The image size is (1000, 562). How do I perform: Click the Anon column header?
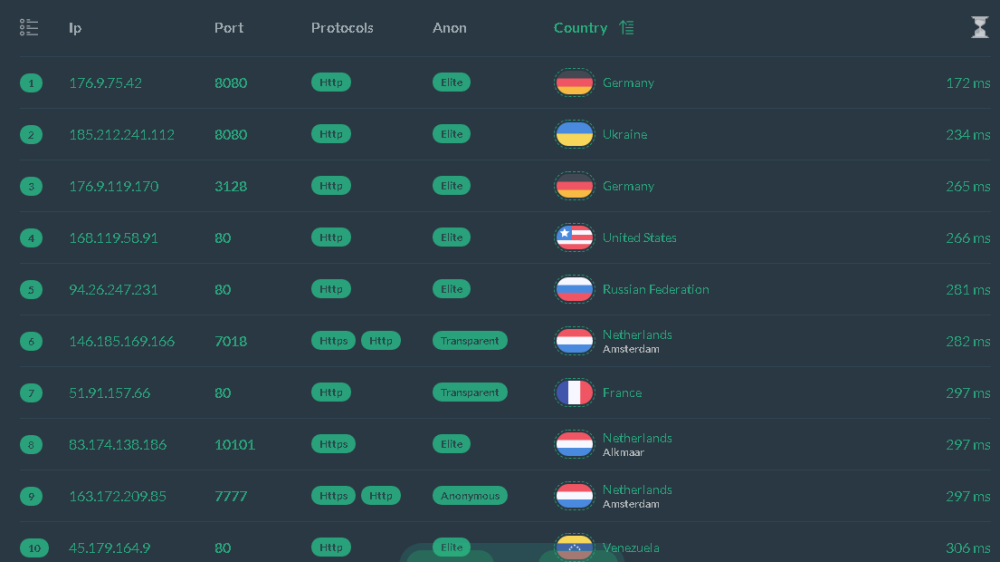[x=449, y=28]
